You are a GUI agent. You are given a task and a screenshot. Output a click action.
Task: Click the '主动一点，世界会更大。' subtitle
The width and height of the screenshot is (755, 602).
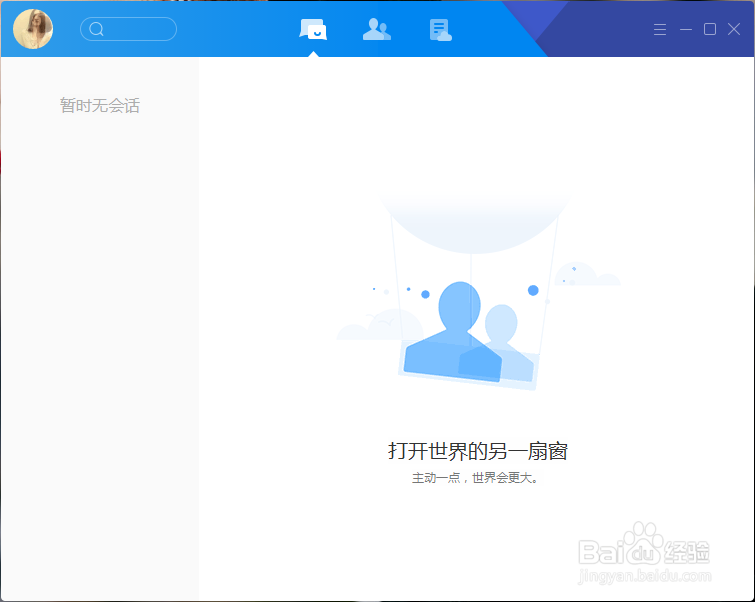pos(475,478)
